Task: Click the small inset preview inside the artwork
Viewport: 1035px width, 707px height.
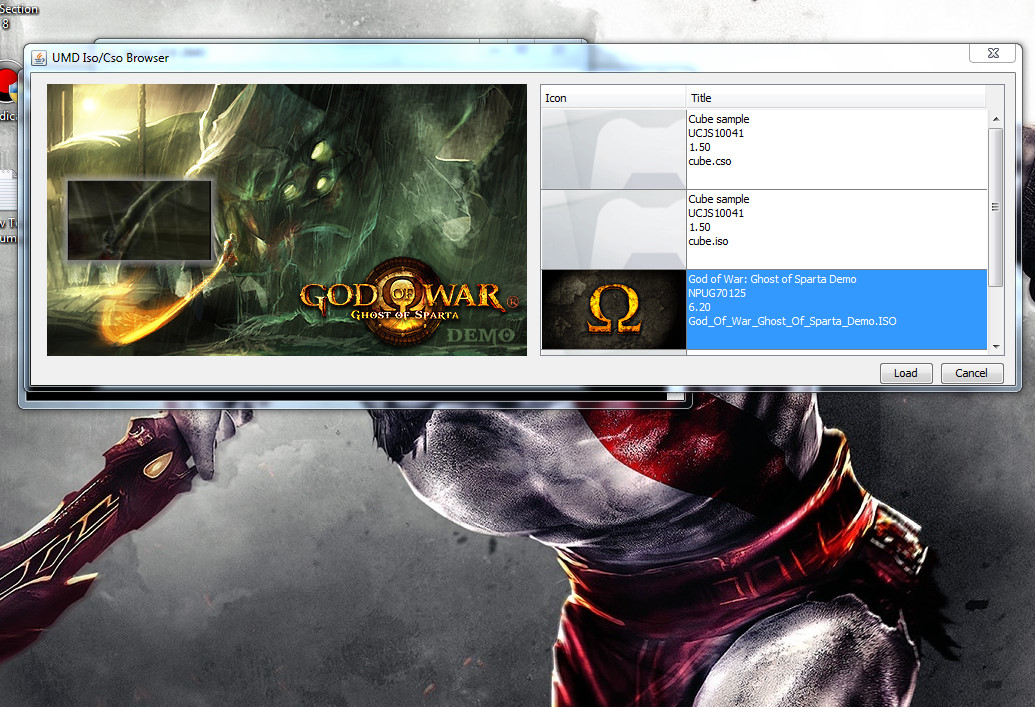Action: click(x=139, y=220)
